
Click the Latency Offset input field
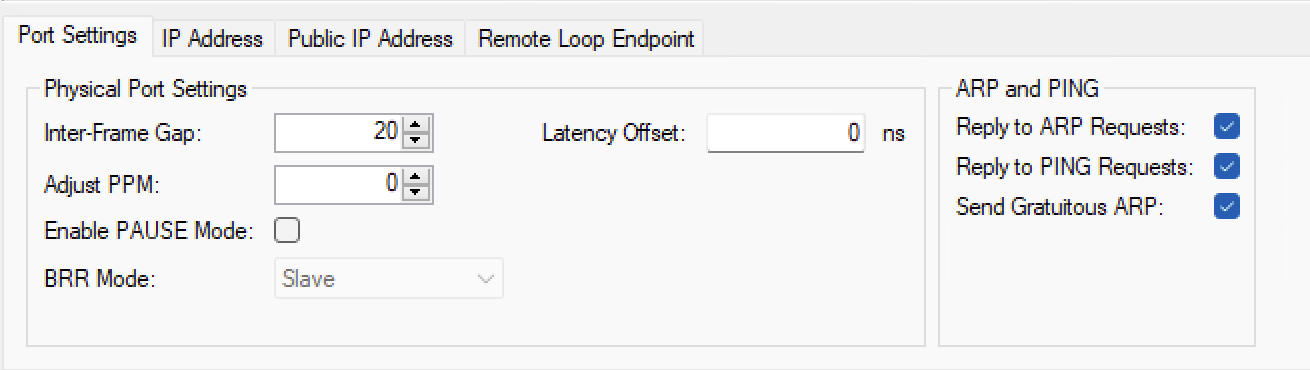pos(787,132)
